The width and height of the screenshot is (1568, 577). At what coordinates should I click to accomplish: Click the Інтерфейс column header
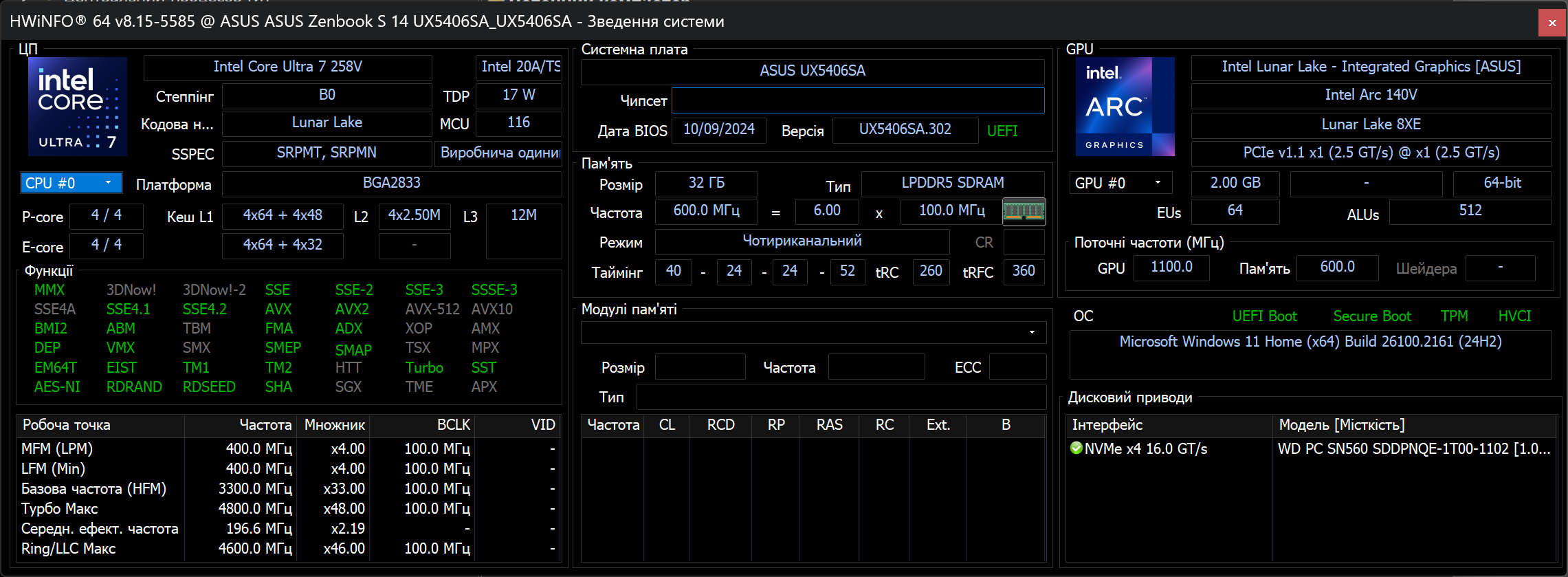point(1169,425)
